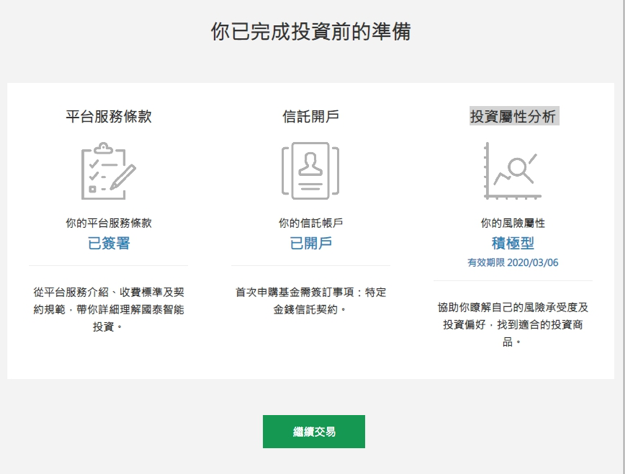The image size is (625, 474).
Task: Click the platform service terms description paragraph
Action: [x=109, y=309]
